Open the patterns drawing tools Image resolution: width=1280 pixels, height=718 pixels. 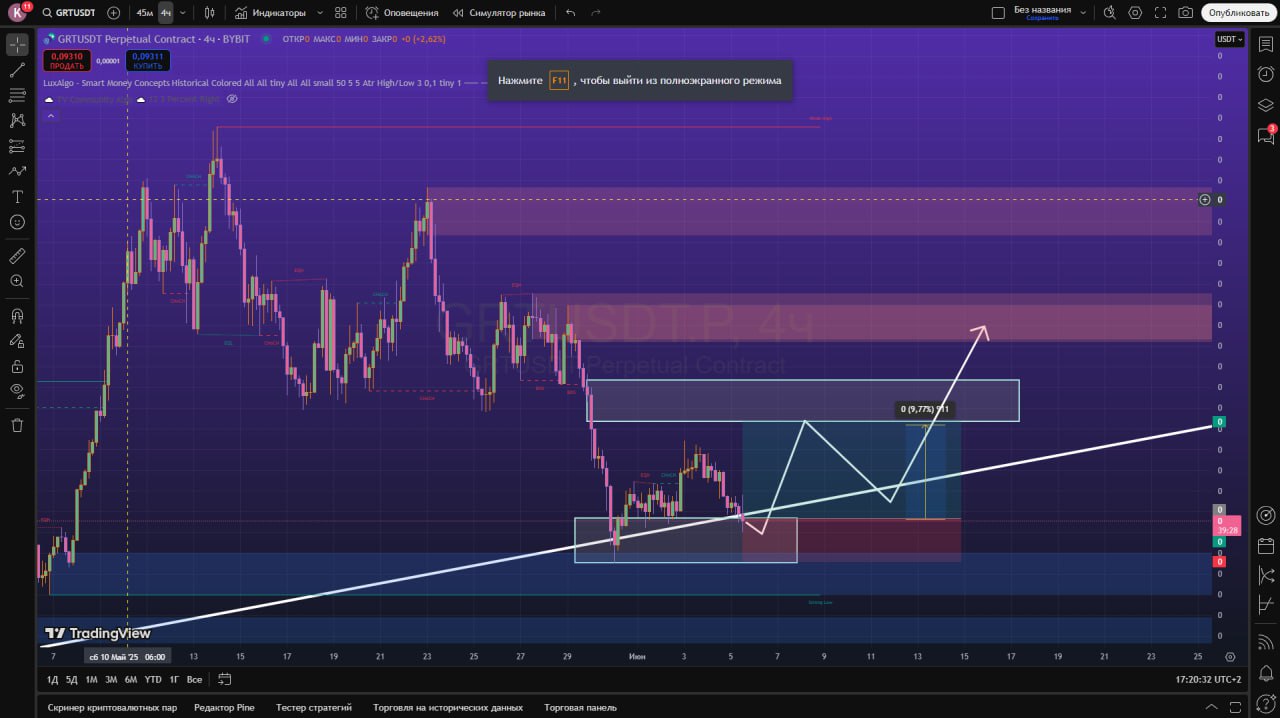(x=17, y=120)
